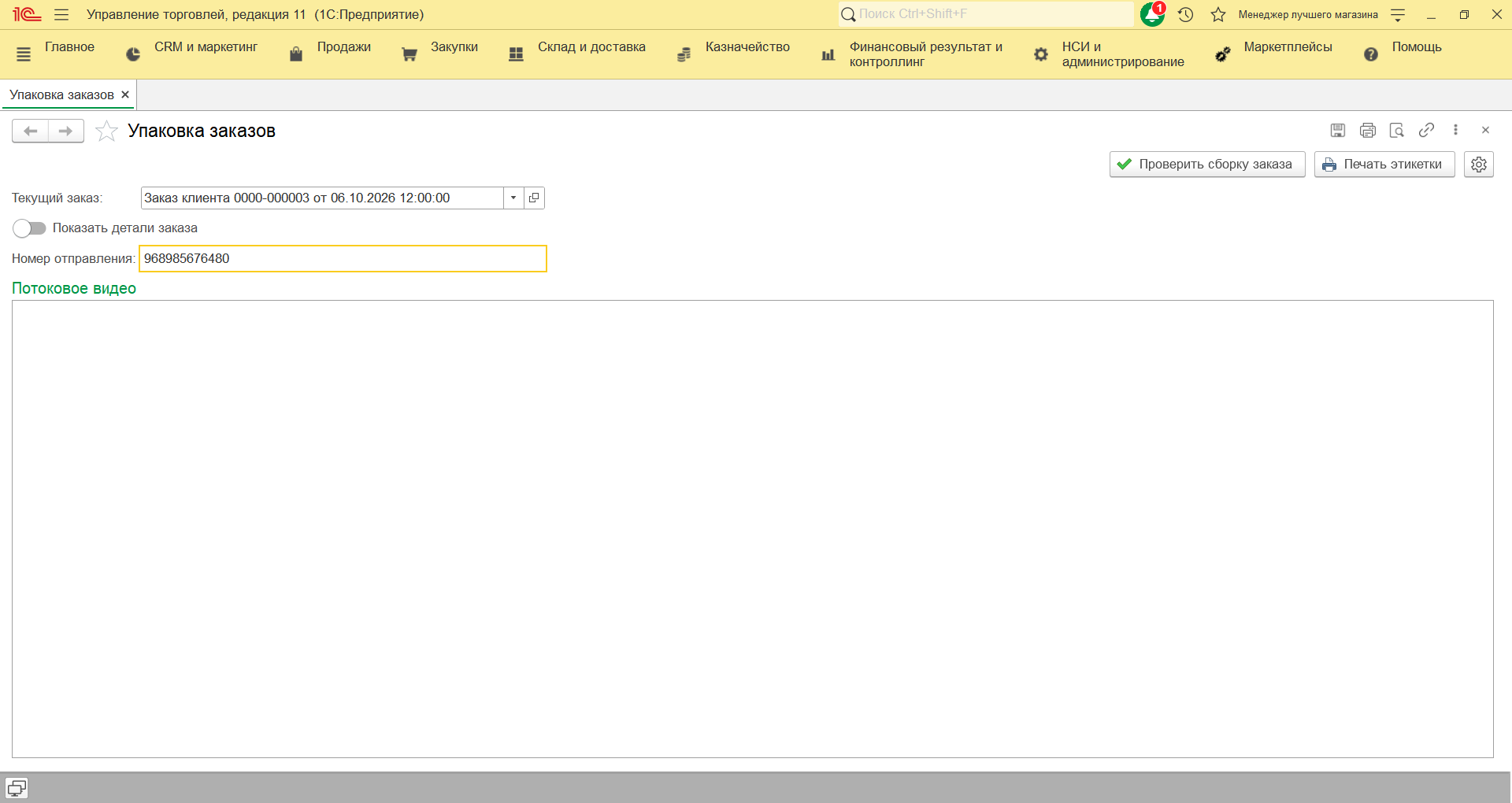
Task: Open the service settings menu beside user name
Action: [x=1398, y=14]
